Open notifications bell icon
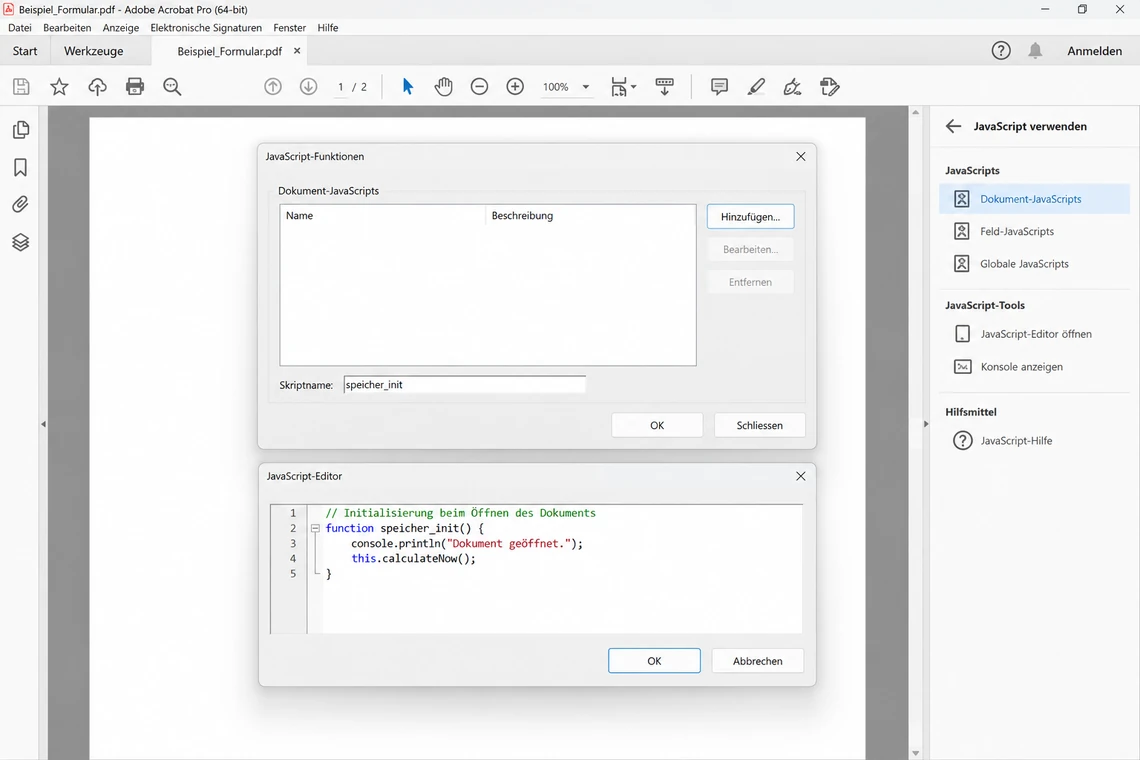 click(x=1035, y=51)
